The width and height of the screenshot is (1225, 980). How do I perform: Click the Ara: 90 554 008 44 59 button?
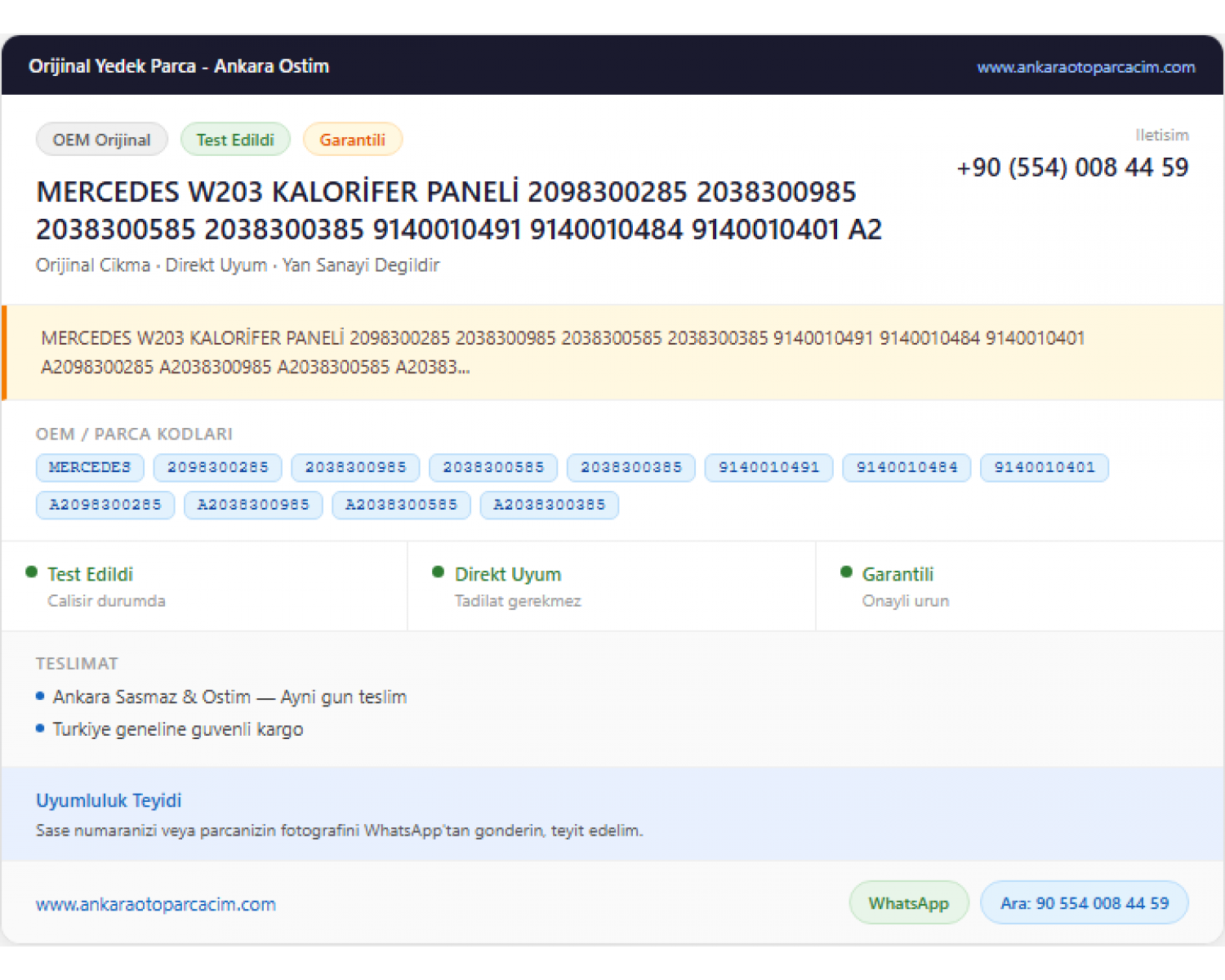pyautogui.click(x=1085, y=902)
